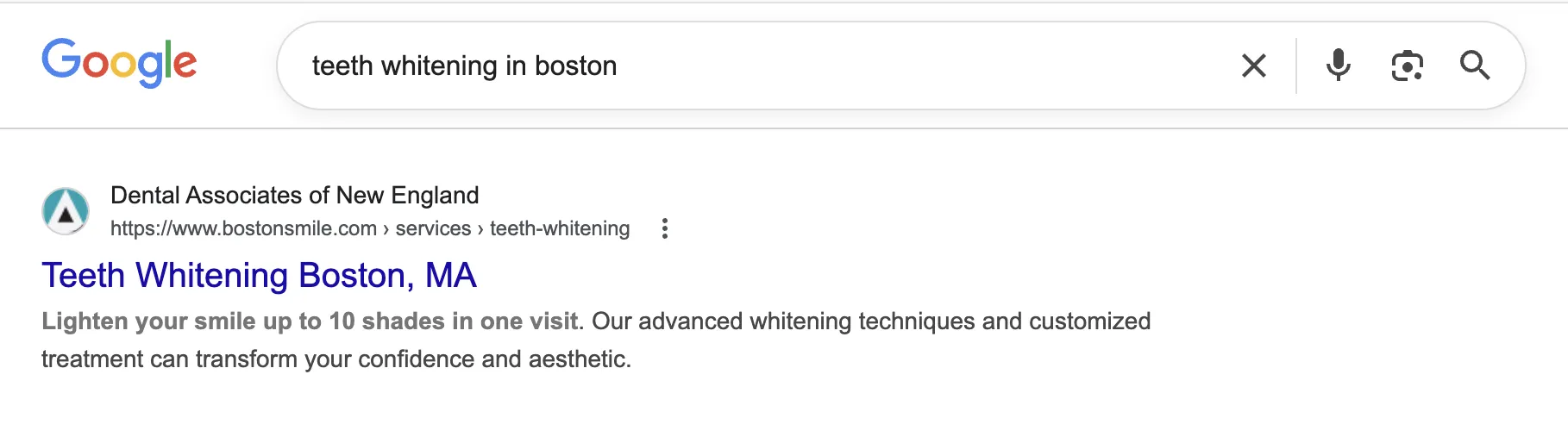Viewport: 1568px width, 443px height.
Task: Clear the search query with X
Action: click(x=1253, y=66)
